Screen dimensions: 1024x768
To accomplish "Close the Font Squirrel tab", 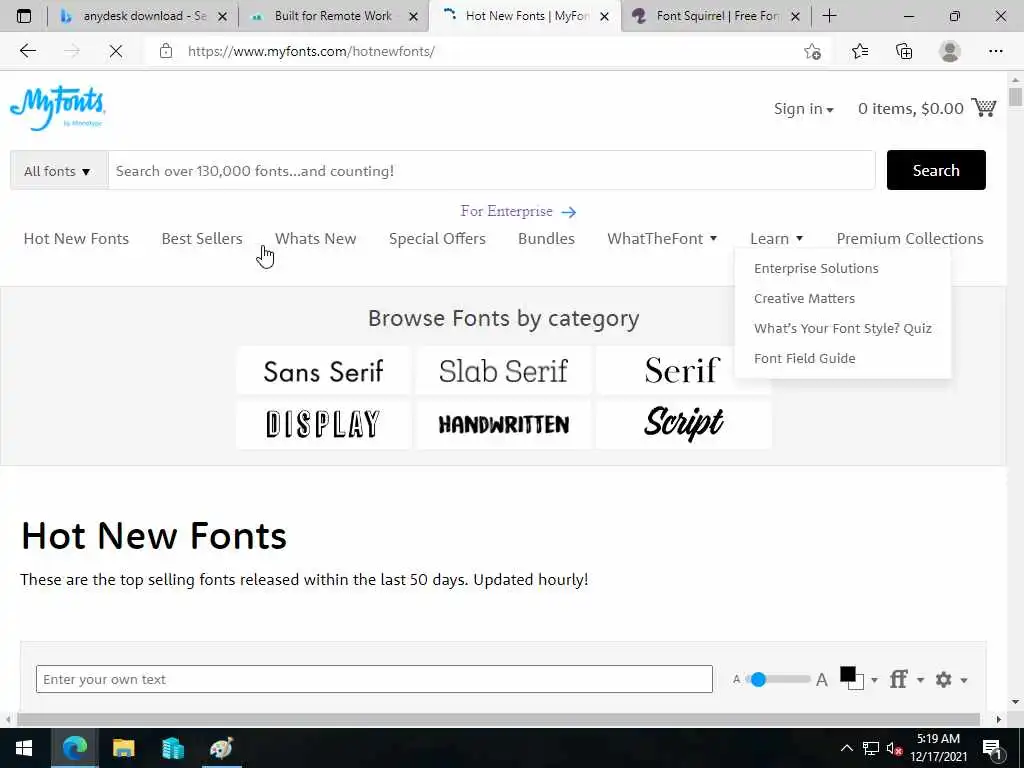I will pos(795,16).
